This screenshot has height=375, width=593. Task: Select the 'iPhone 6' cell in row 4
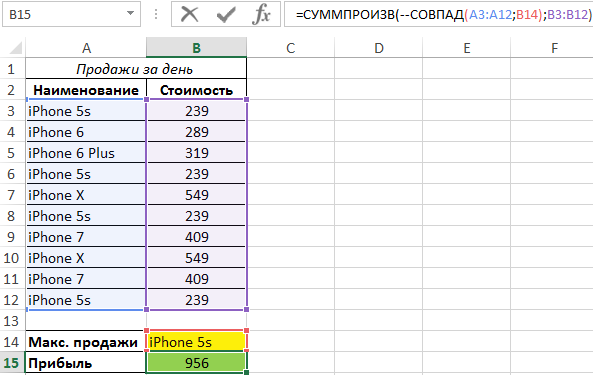pos(86,132)
